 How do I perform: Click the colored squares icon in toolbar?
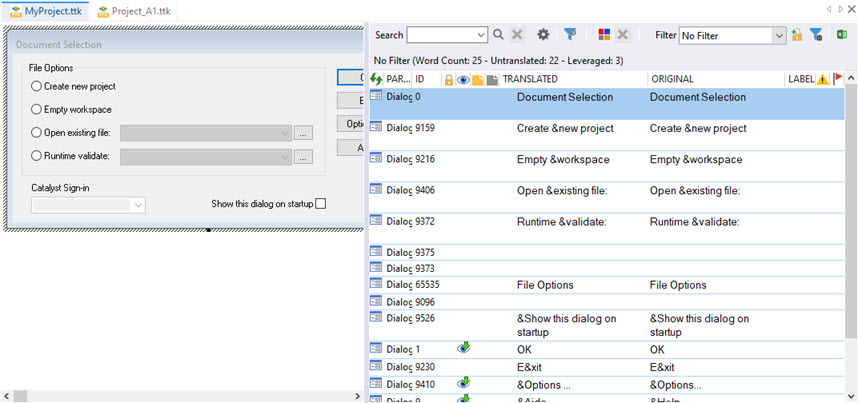[x=603, y=35]
